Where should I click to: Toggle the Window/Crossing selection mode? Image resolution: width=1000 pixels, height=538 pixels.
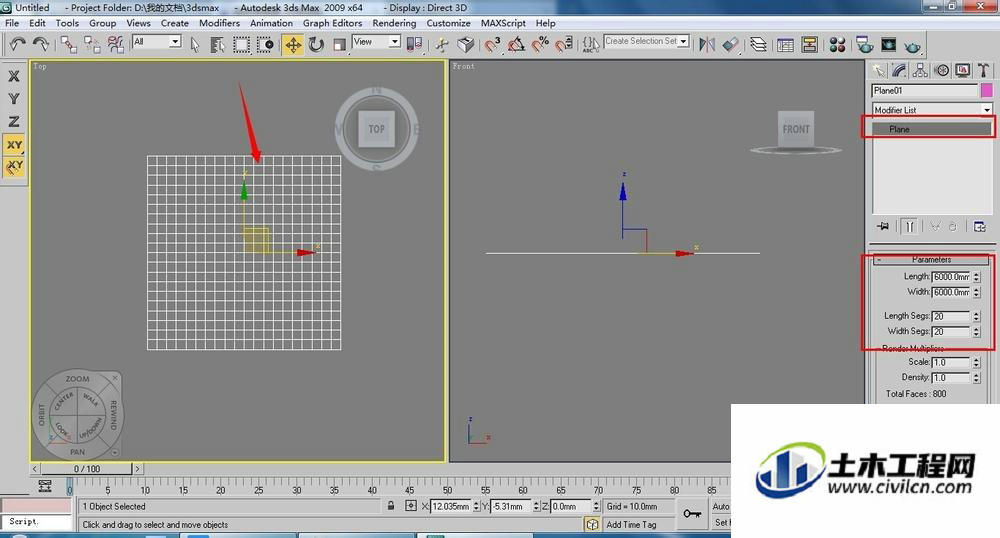pos(265,45)
